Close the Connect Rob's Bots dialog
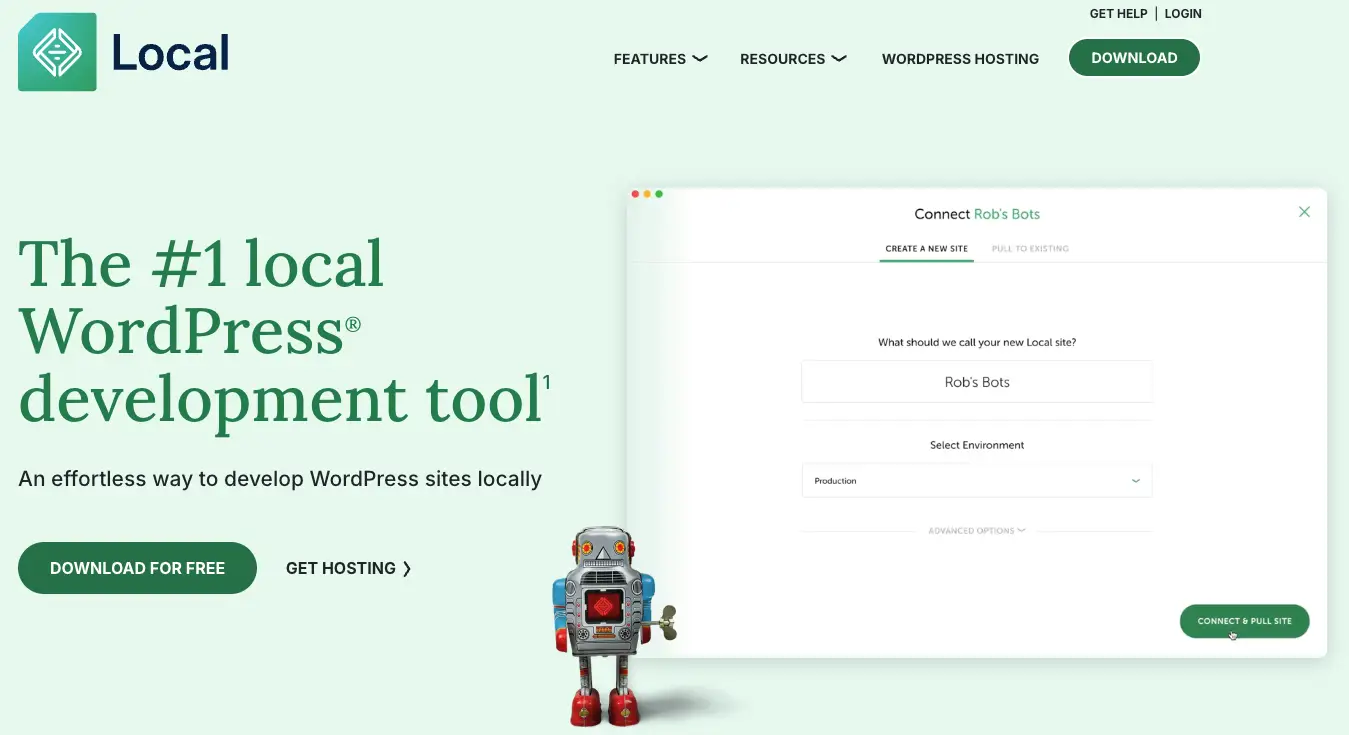Viewport: 1349px width, 735px height. coord(1304,212)
